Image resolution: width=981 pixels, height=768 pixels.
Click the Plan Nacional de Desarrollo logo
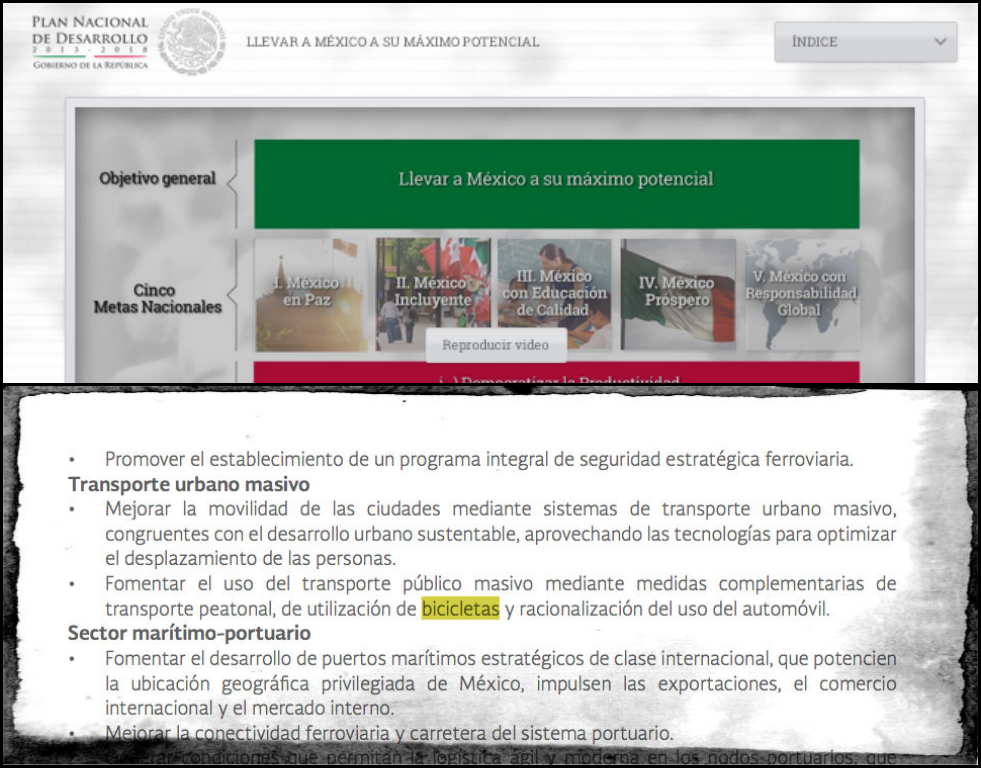point(89,42)
